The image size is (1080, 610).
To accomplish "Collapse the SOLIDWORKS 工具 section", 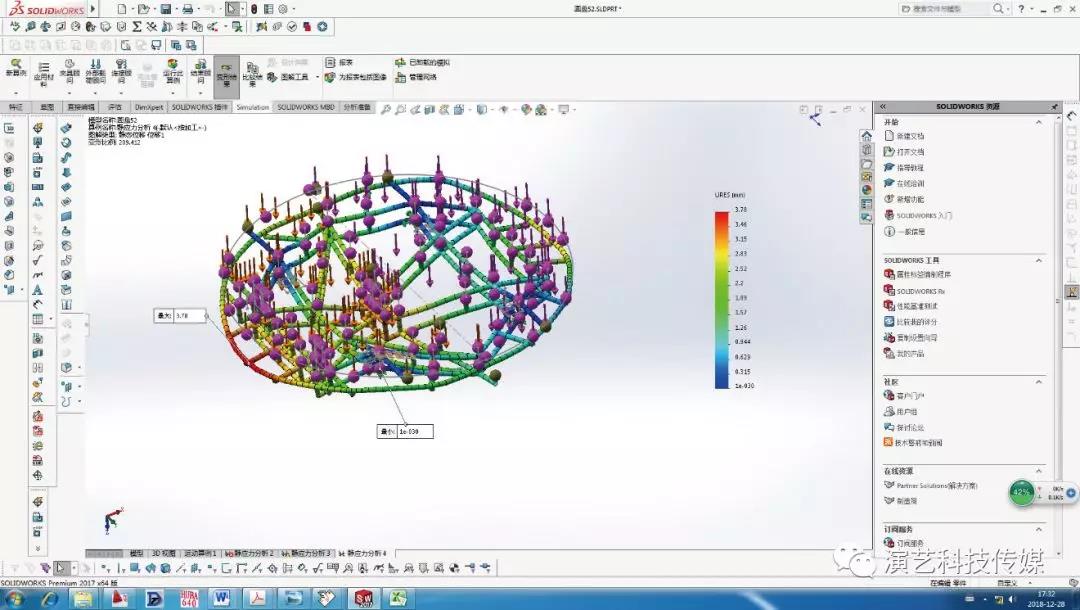I will 1039,260.
